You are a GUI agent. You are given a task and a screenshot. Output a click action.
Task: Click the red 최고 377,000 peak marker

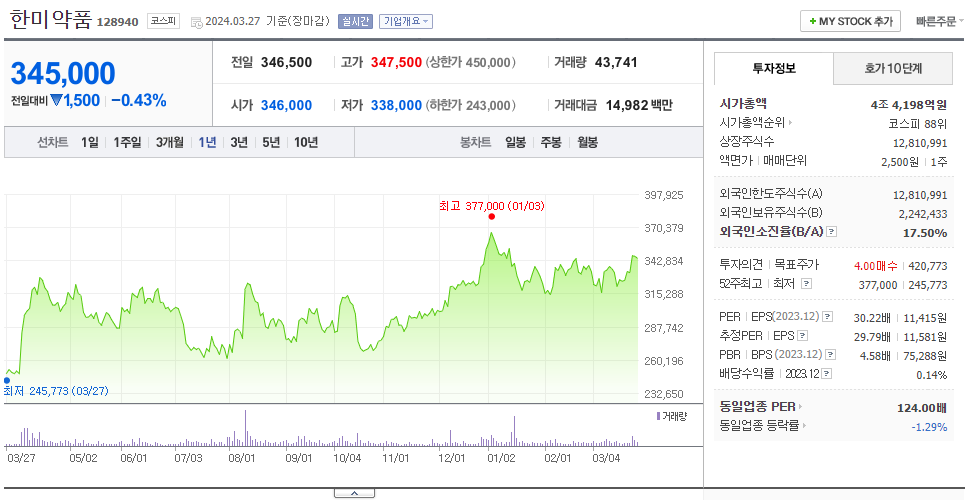click(x=491, y=217)
